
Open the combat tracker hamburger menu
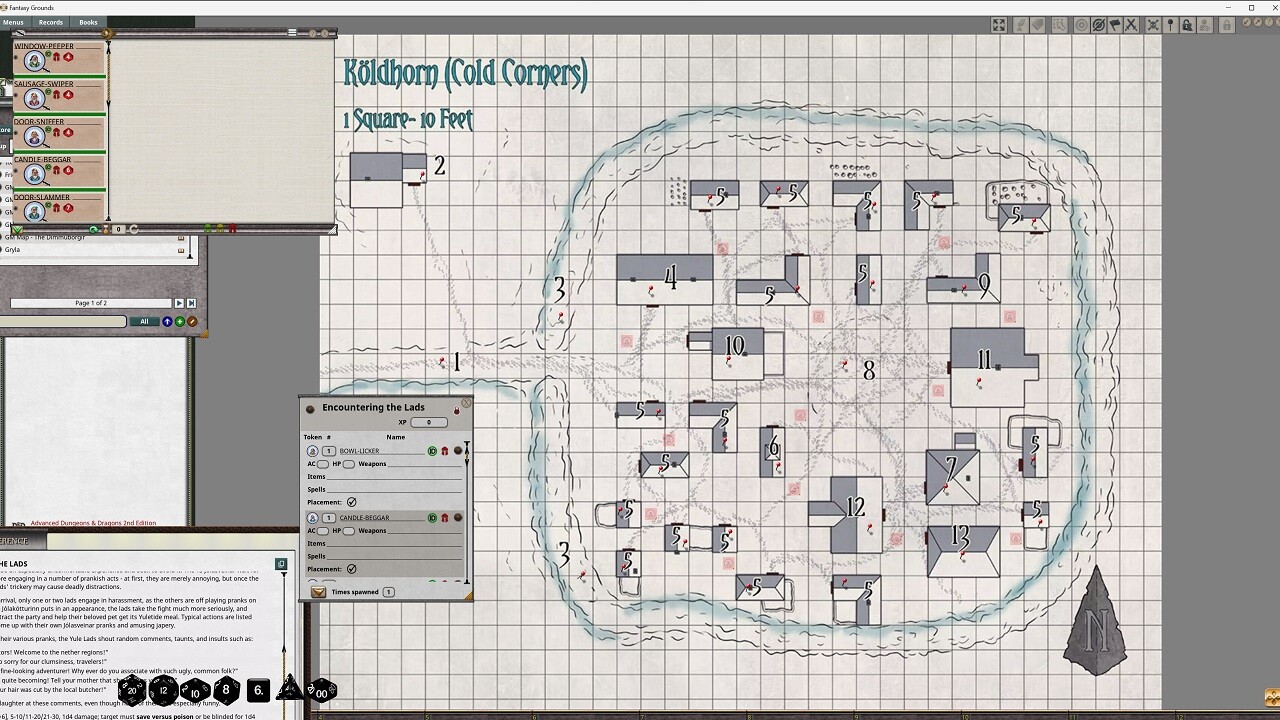[x=292, y=33]
